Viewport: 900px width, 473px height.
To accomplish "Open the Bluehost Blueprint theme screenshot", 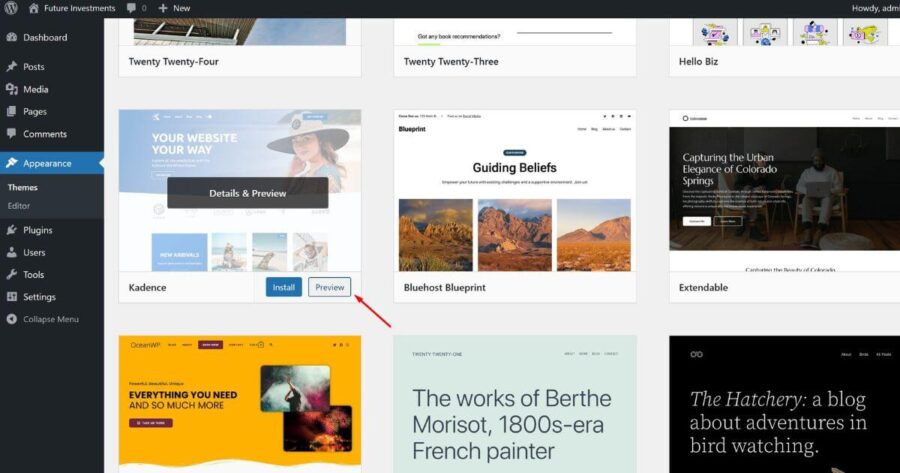I will click(x=515, y=191).
